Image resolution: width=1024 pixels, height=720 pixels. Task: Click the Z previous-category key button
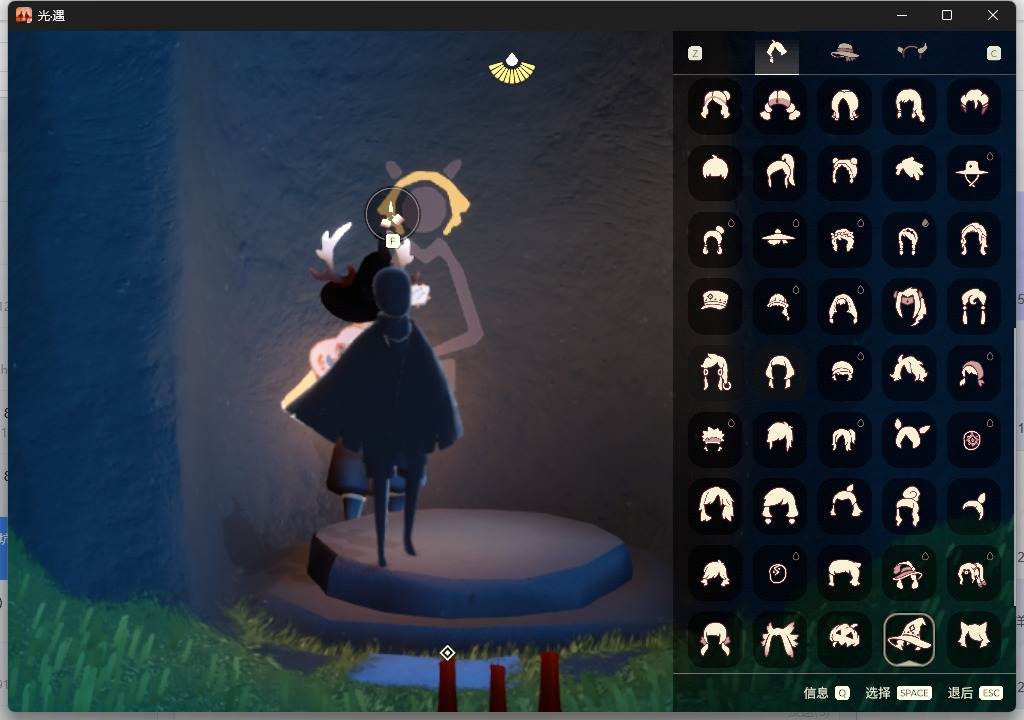click(695, 54)
